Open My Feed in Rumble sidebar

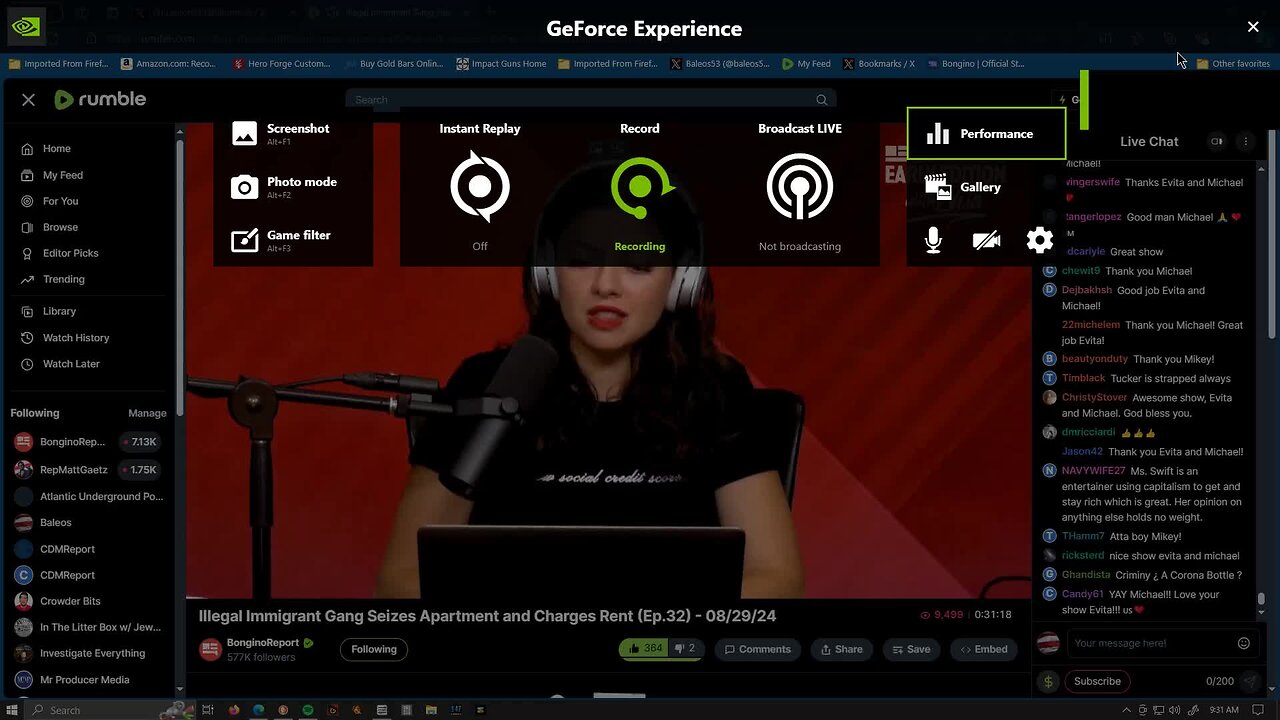tap(51, 175)
